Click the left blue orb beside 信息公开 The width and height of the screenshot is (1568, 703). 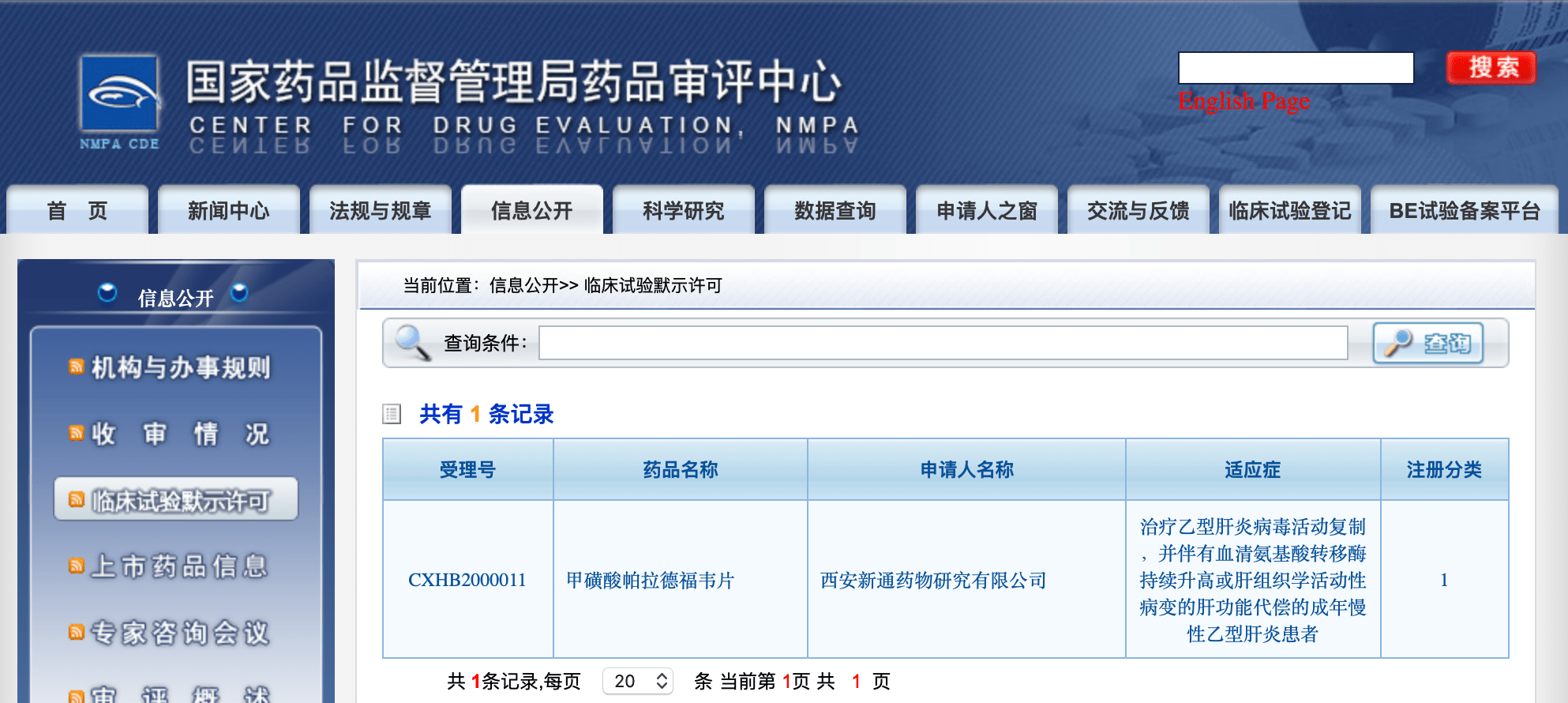[107, 293]
